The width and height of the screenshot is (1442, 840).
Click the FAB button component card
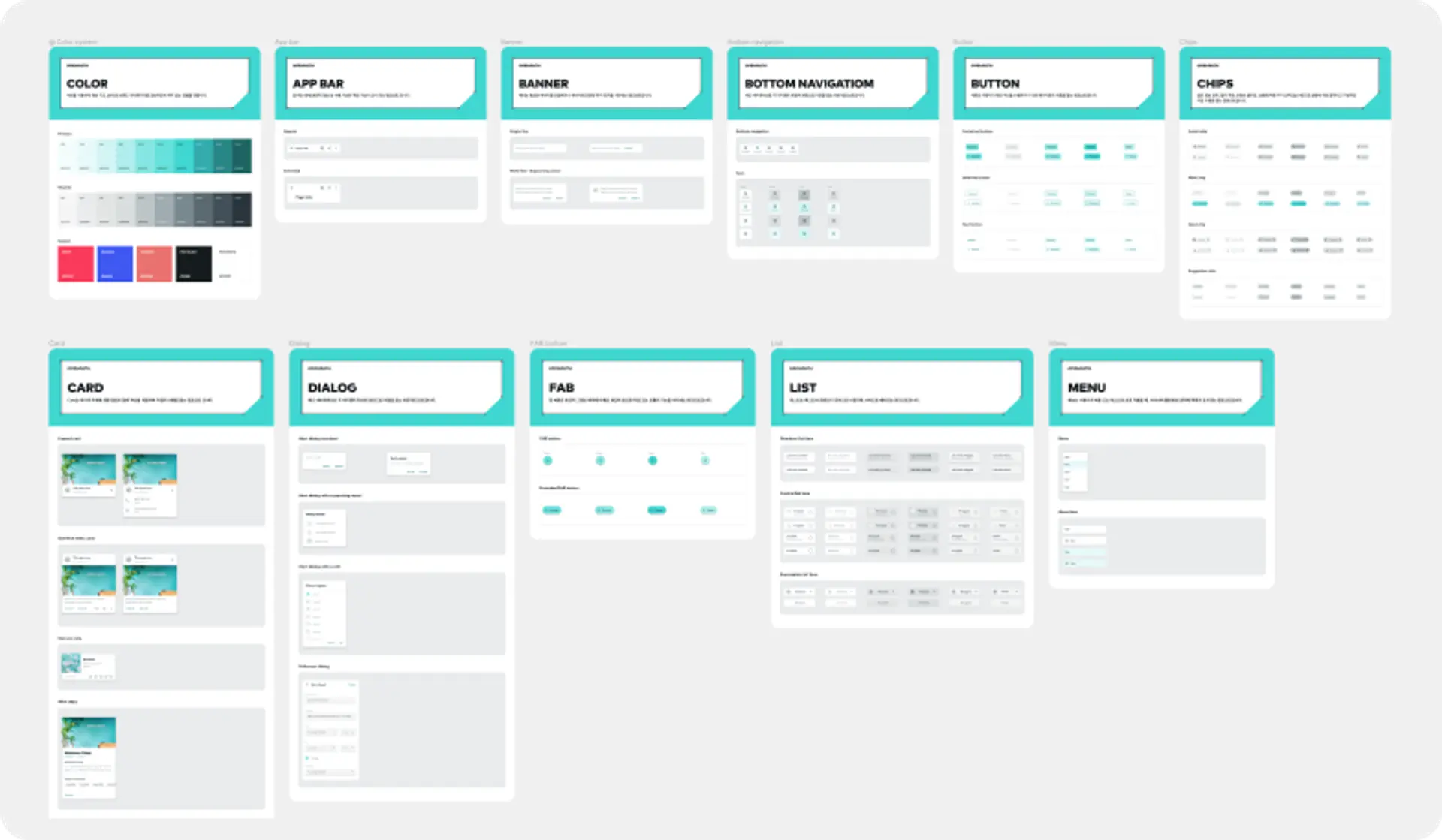click(x=642, y=440)
